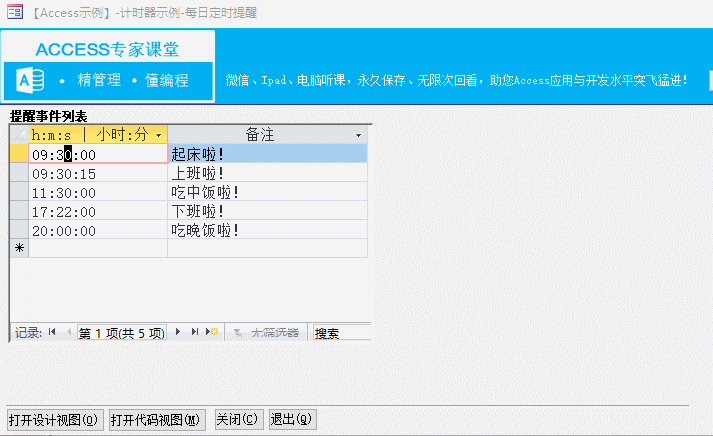Click the 提醒事件列表 label

(x=49, y=116)
